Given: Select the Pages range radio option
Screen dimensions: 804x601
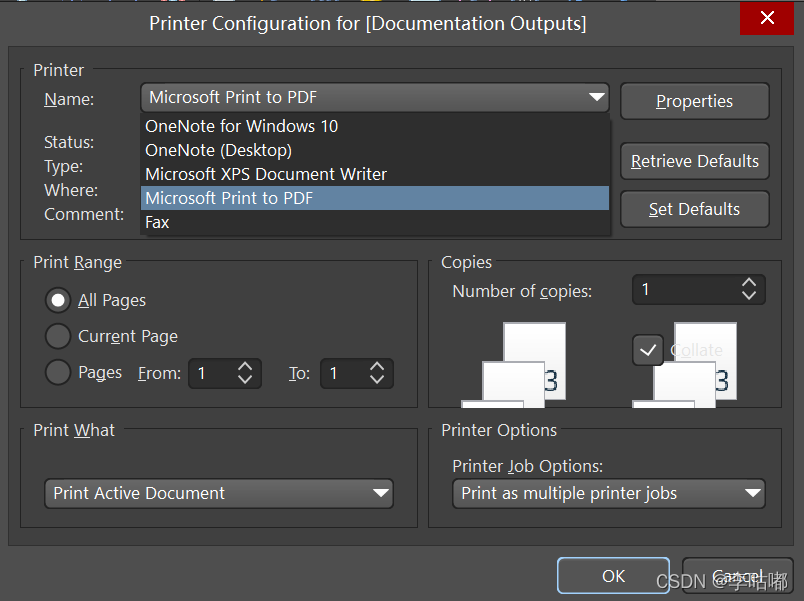Looking at the screenshot, I should point(58,372).
